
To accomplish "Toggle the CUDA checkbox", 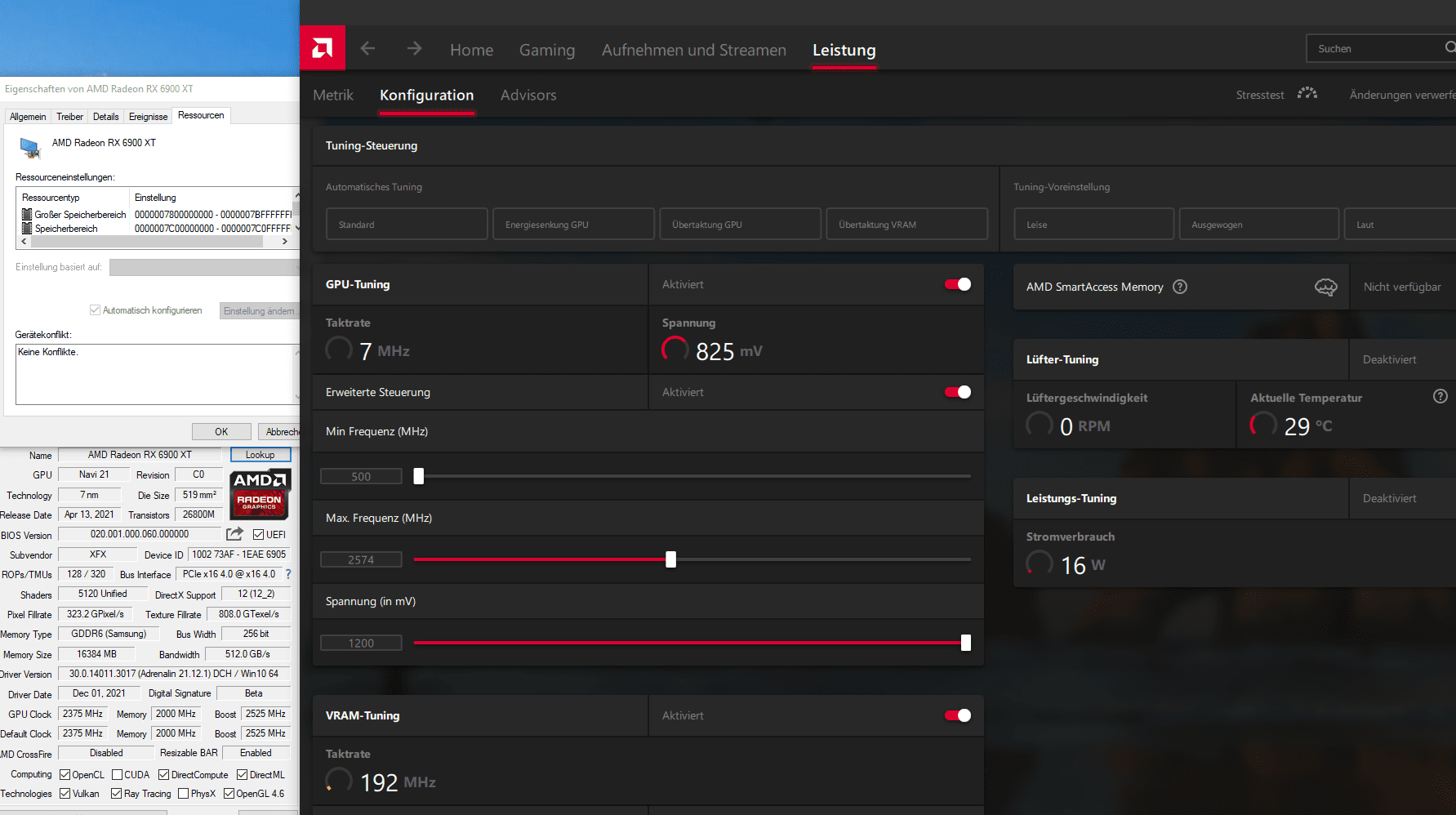I will [x=117, y=775].
